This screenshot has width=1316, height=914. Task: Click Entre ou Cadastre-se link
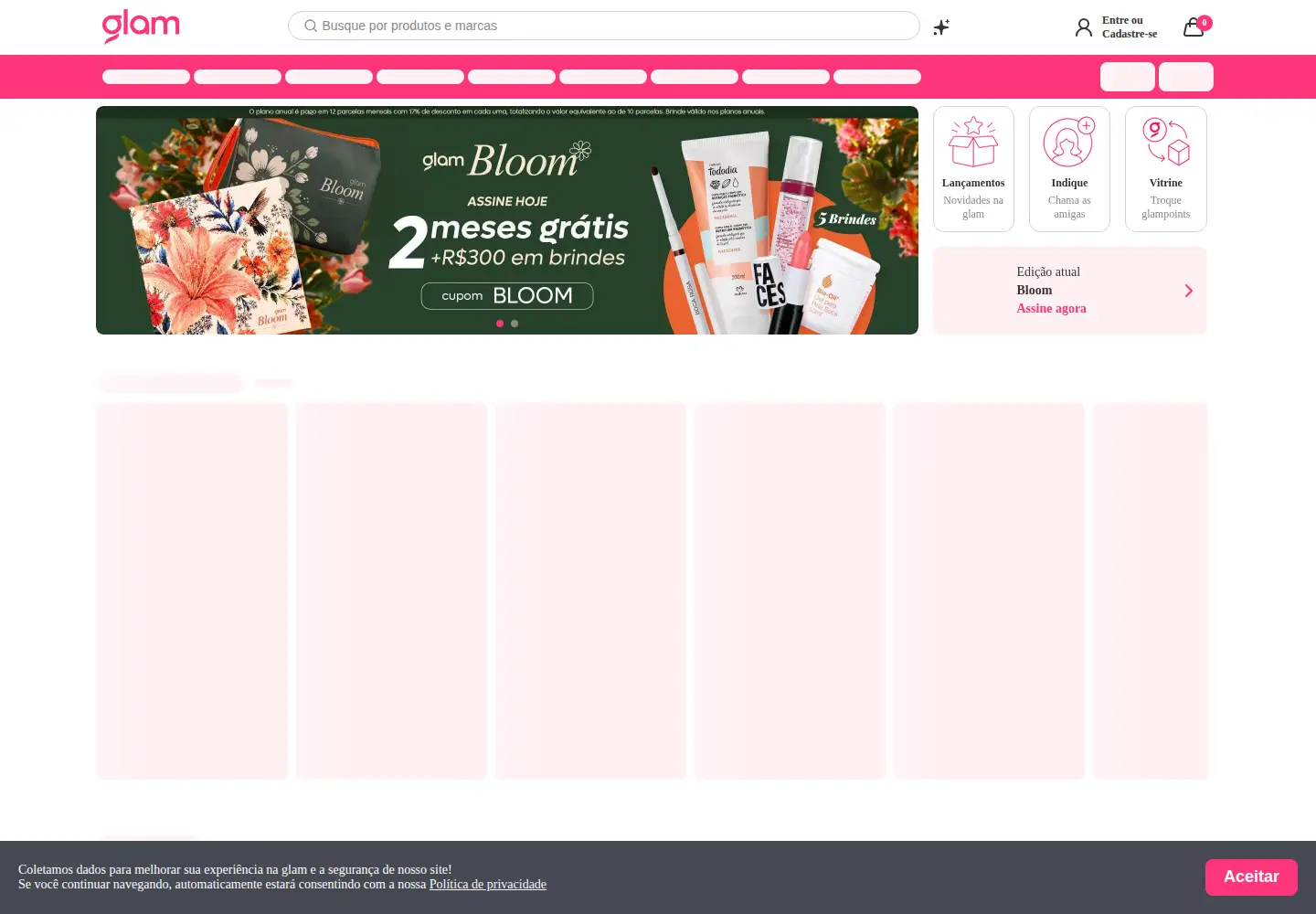[x=1130, y=27]
